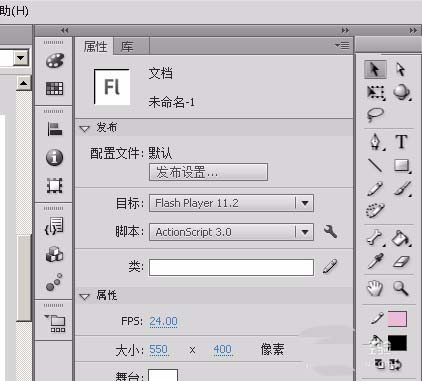Select the Free Transform tool
The image size is (422, 381).
click(x=376, y=93)
